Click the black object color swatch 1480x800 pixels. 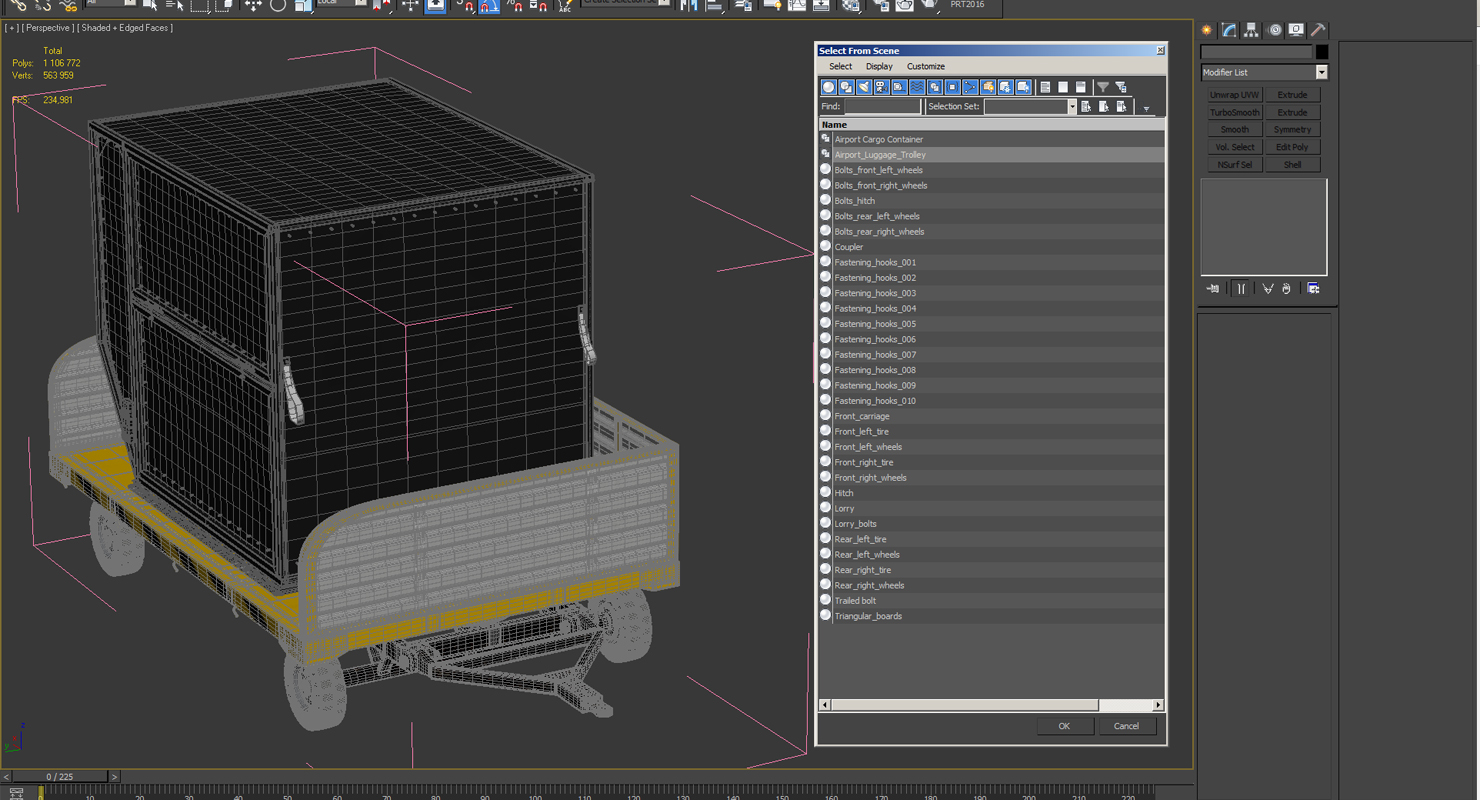pos(1322,52)
